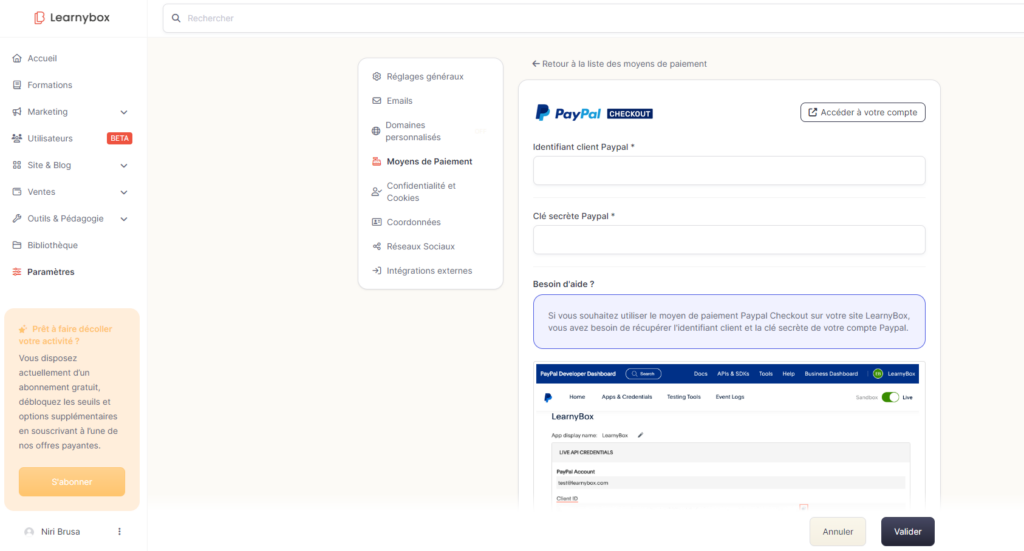Click the Annuler button
This screenshot has width=1024, height=551.
point(837,532)
